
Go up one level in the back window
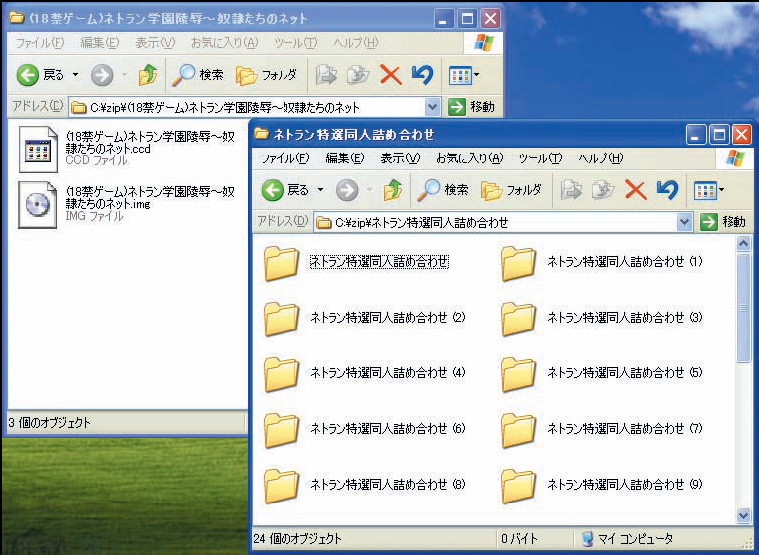pos(148,75)
